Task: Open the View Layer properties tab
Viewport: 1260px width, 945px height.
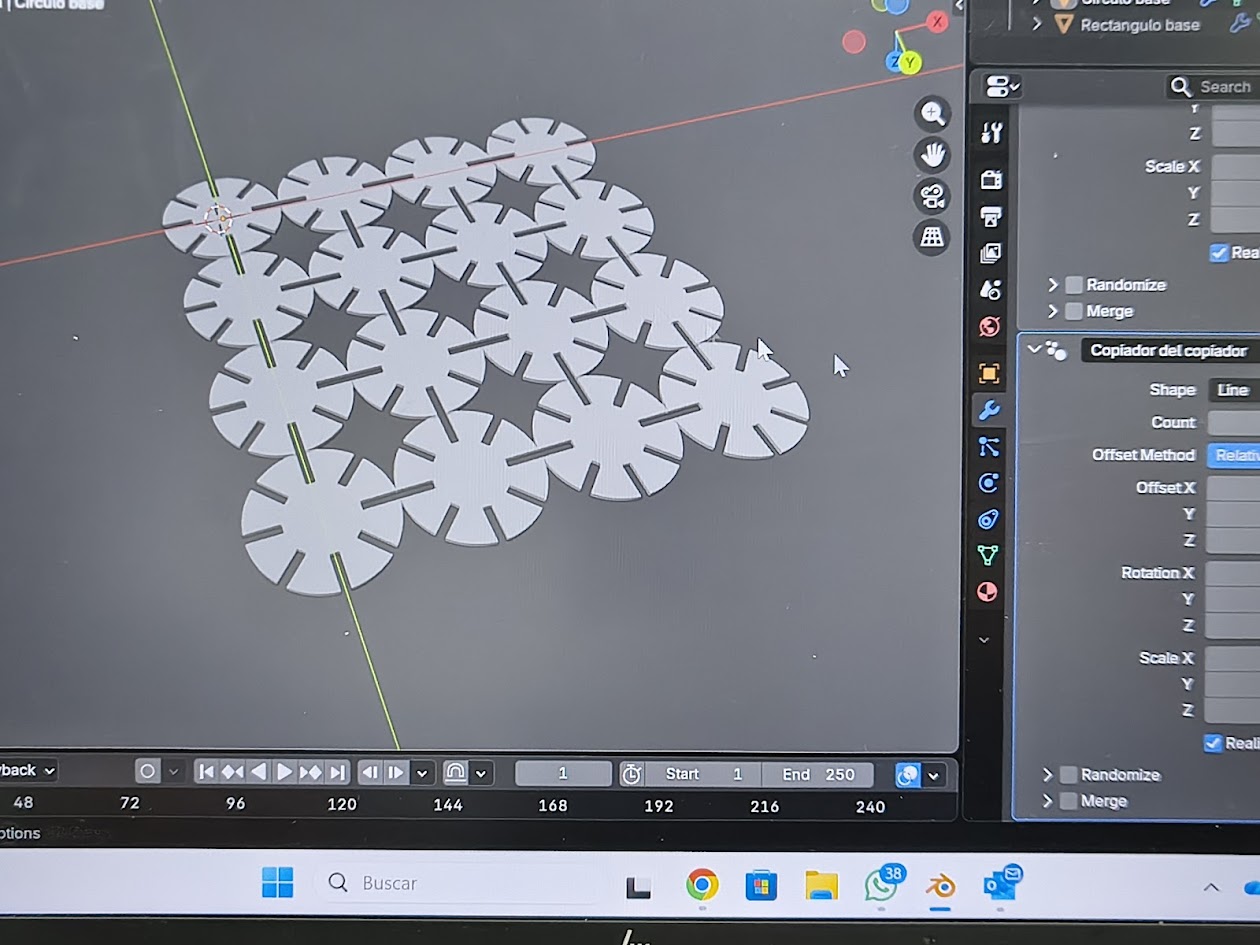Action: (991, 253)
